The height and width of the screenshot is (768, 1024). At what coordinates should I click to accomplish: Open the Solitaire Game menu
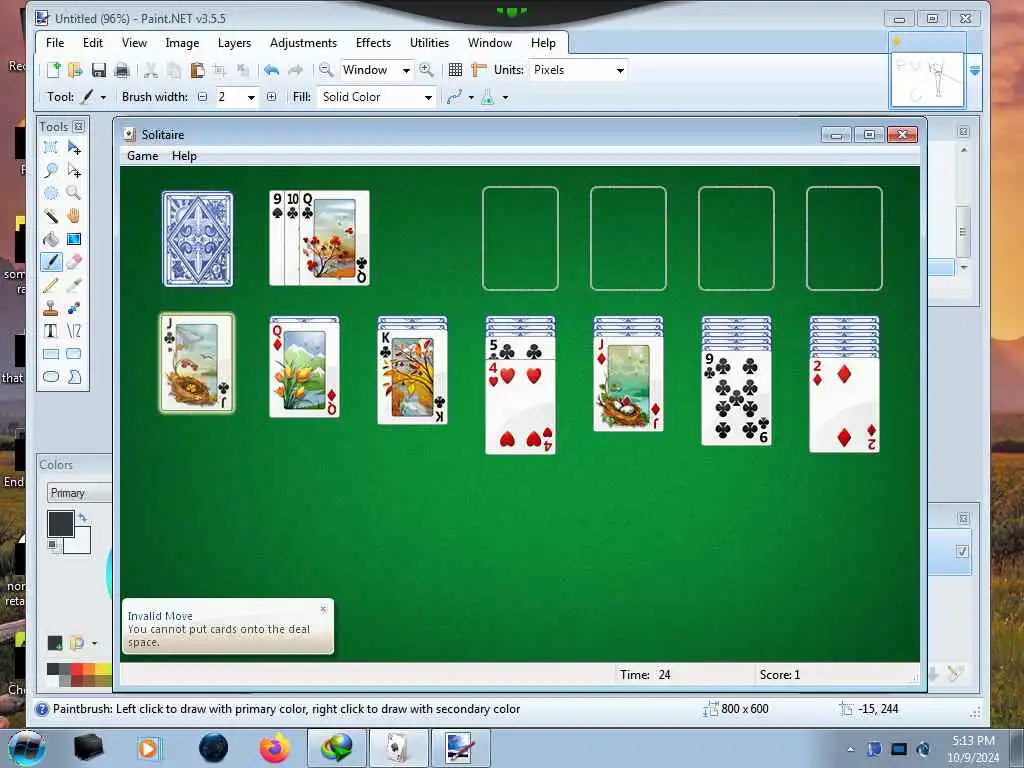tap(142, 156)
